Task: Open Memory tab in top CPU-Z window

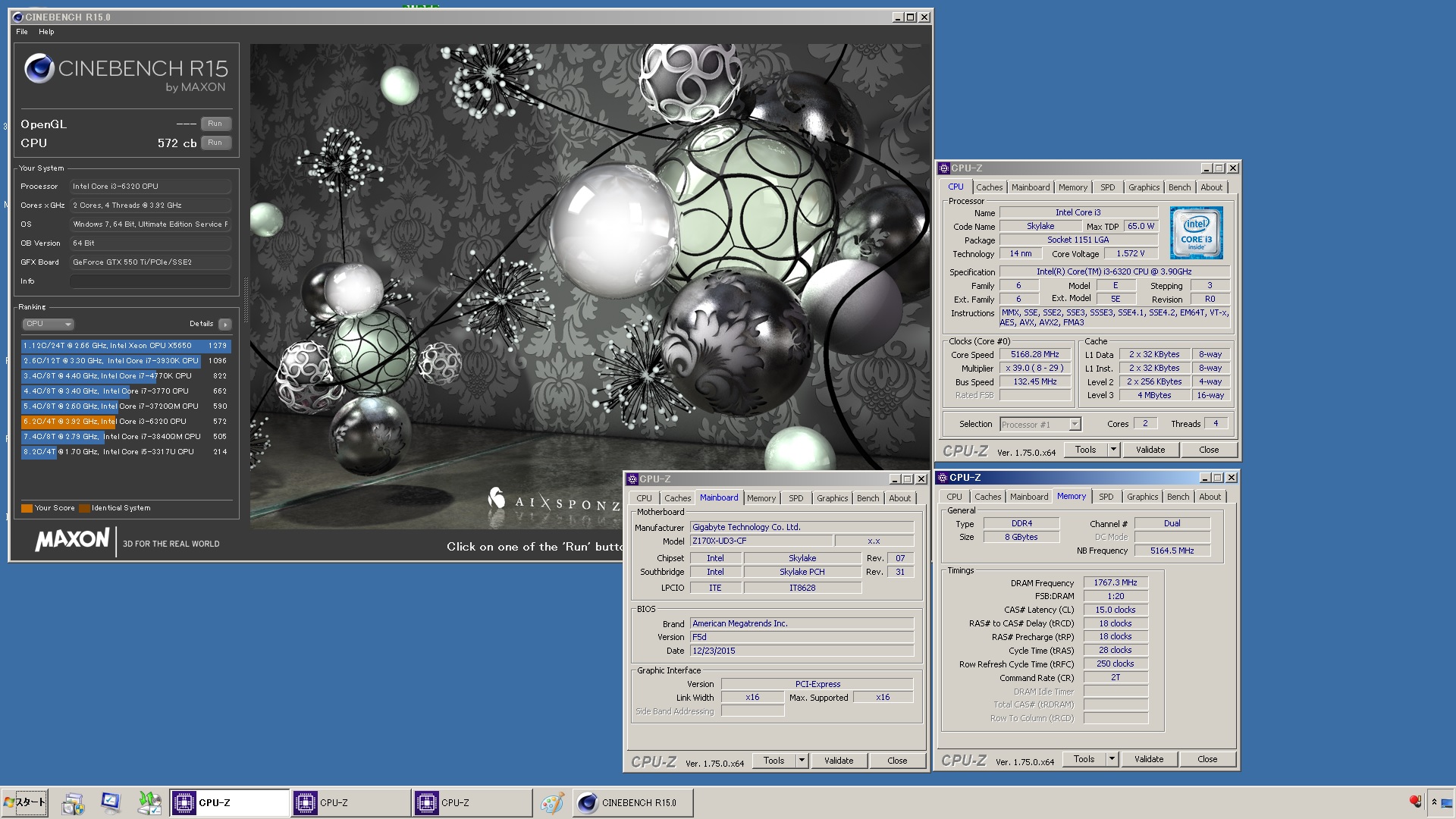Action: (1073, 187)
